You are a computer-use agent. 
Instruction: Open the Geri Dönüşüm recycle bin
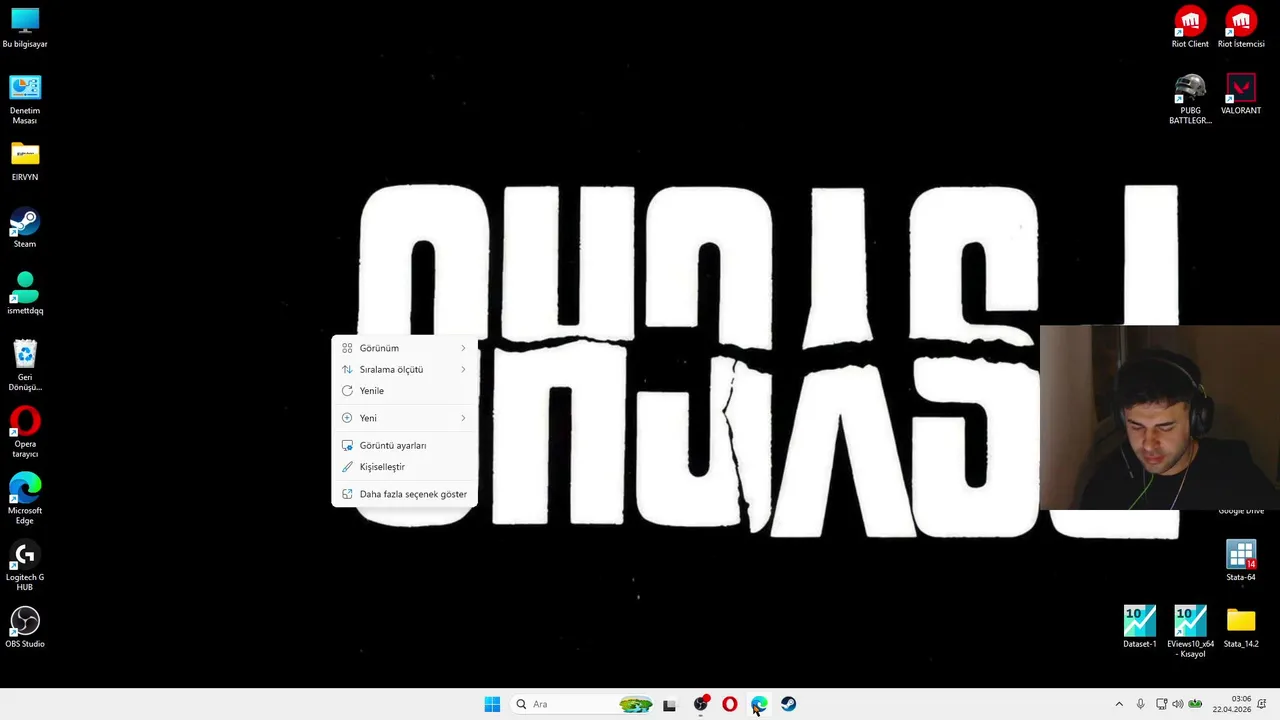[x=25, y=366]
